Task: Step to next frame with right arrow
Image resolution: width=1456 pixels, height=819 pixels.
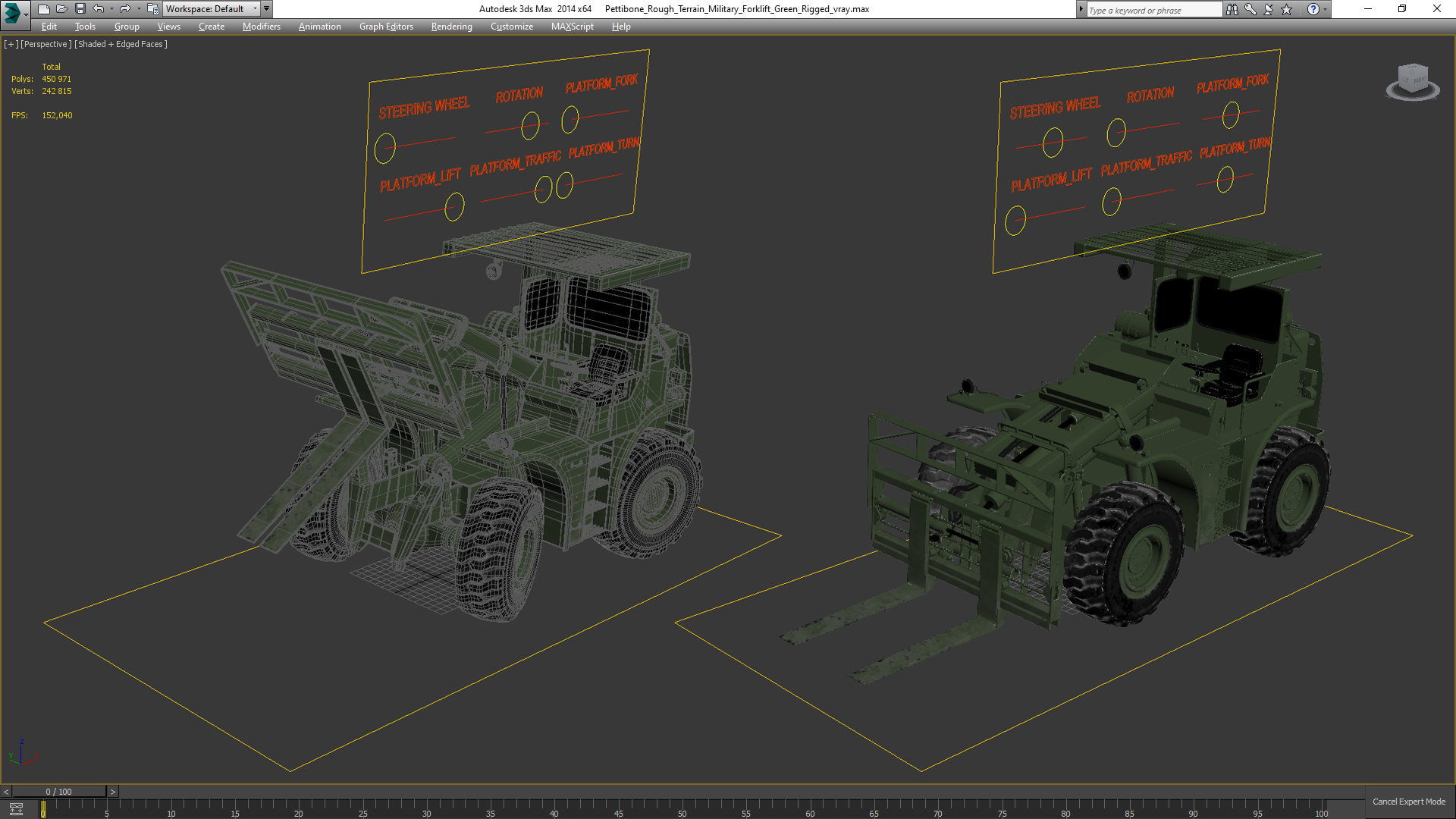Action: click(x=113, y=792)
